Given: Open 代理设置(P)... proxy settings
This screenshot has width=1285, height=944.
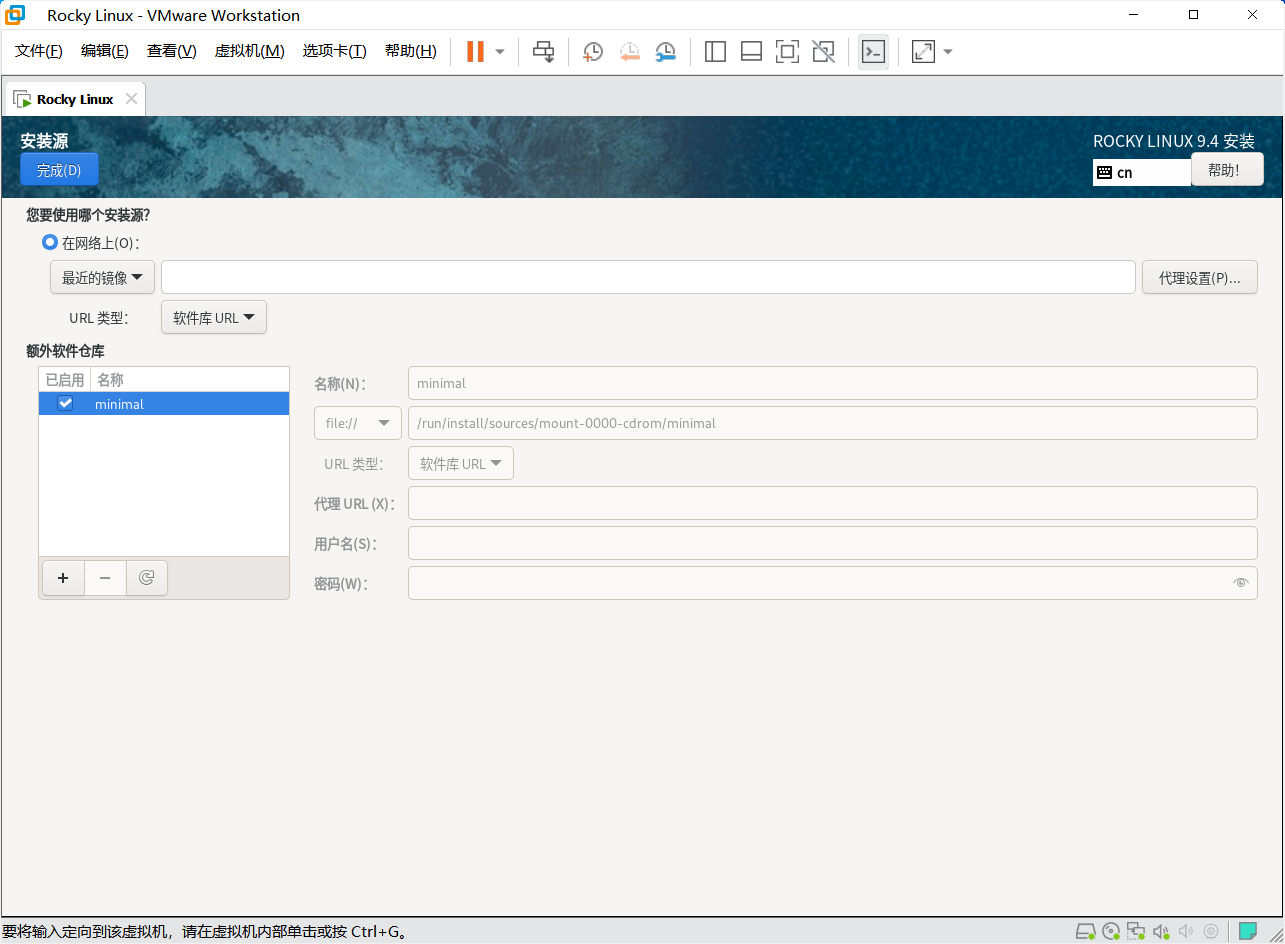Looking at the screenshot, I should 1199,278.
